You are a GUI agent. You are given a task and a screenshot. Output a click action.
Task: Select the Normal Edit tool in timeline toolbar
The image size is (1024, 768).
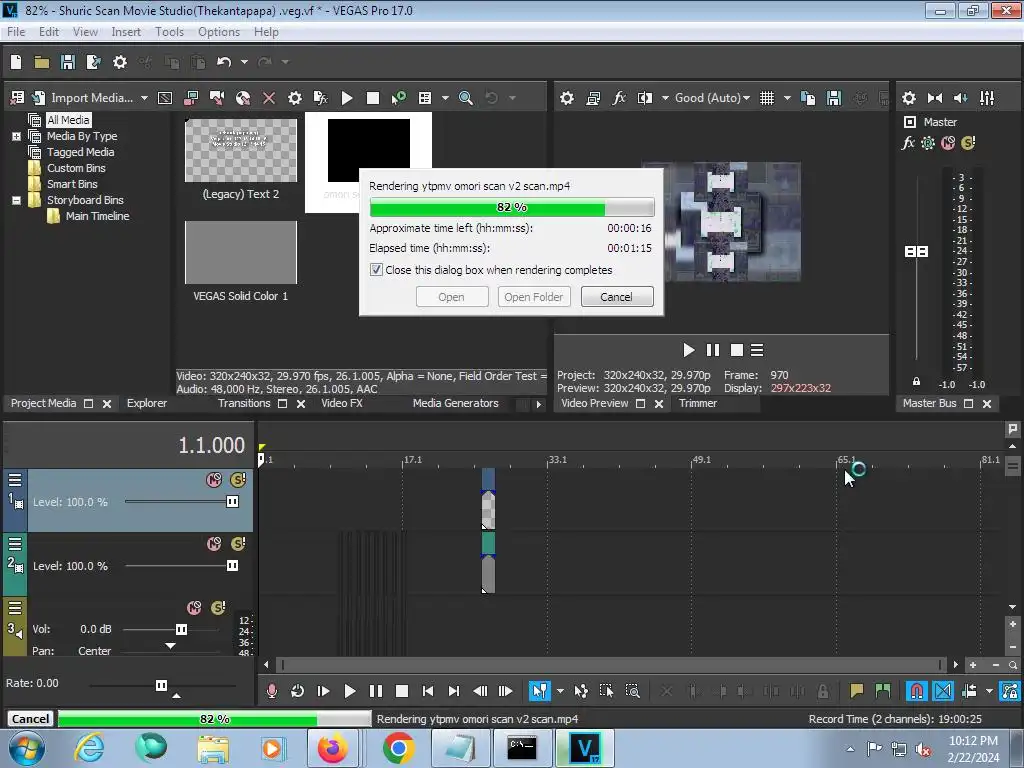tap(539, 691)
